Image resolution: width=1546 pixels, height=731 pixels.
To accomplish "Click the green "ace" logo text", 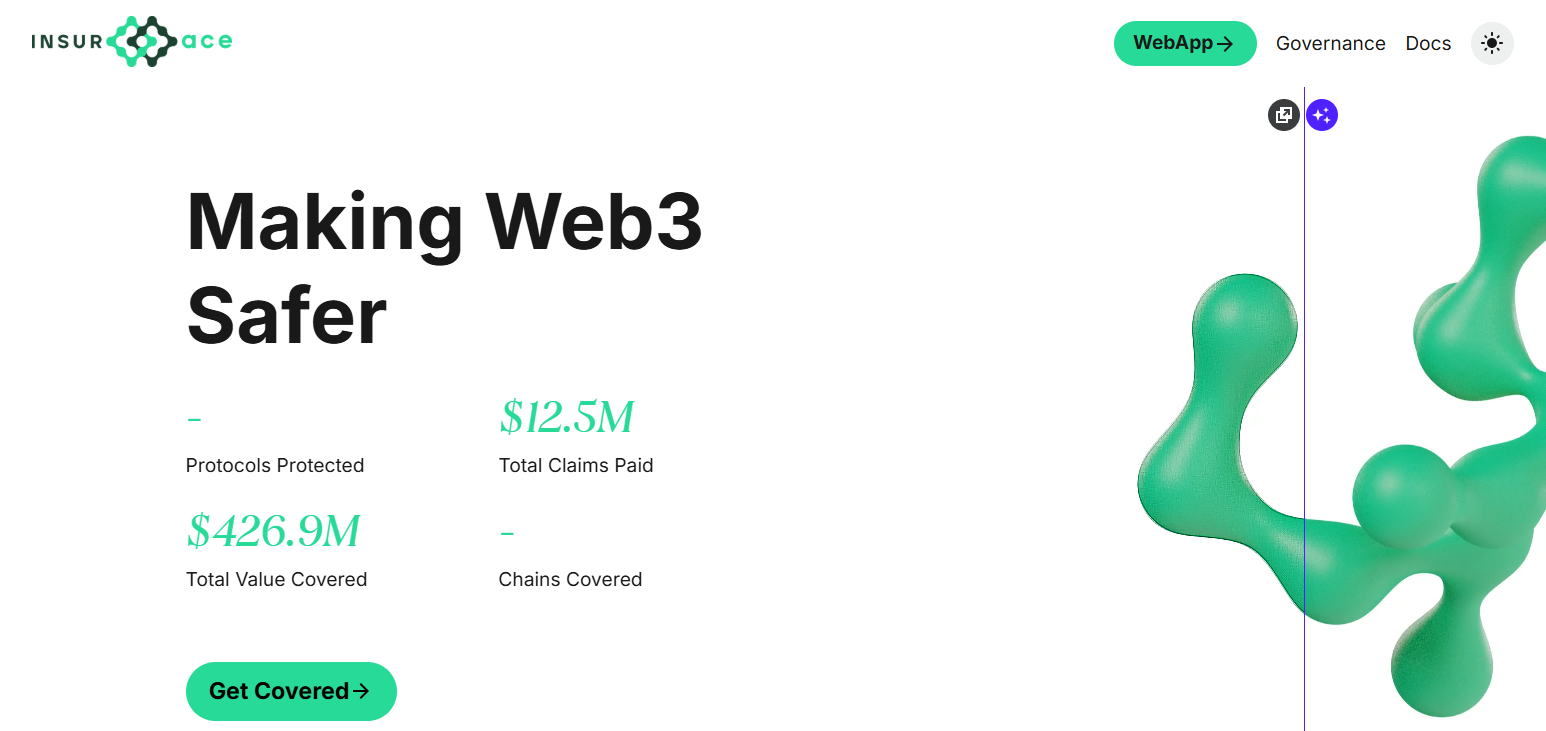I will 208,41.
